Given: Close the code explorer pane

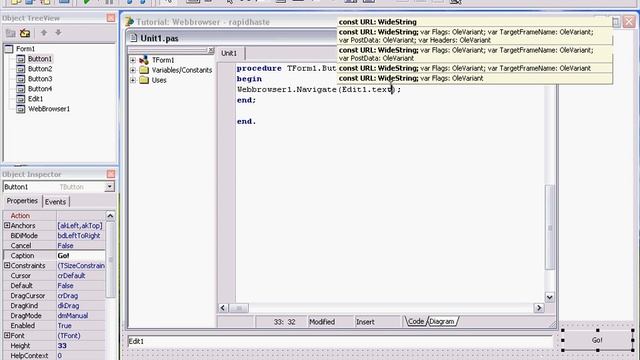Looking at the screenshot, I should (211, 50).
